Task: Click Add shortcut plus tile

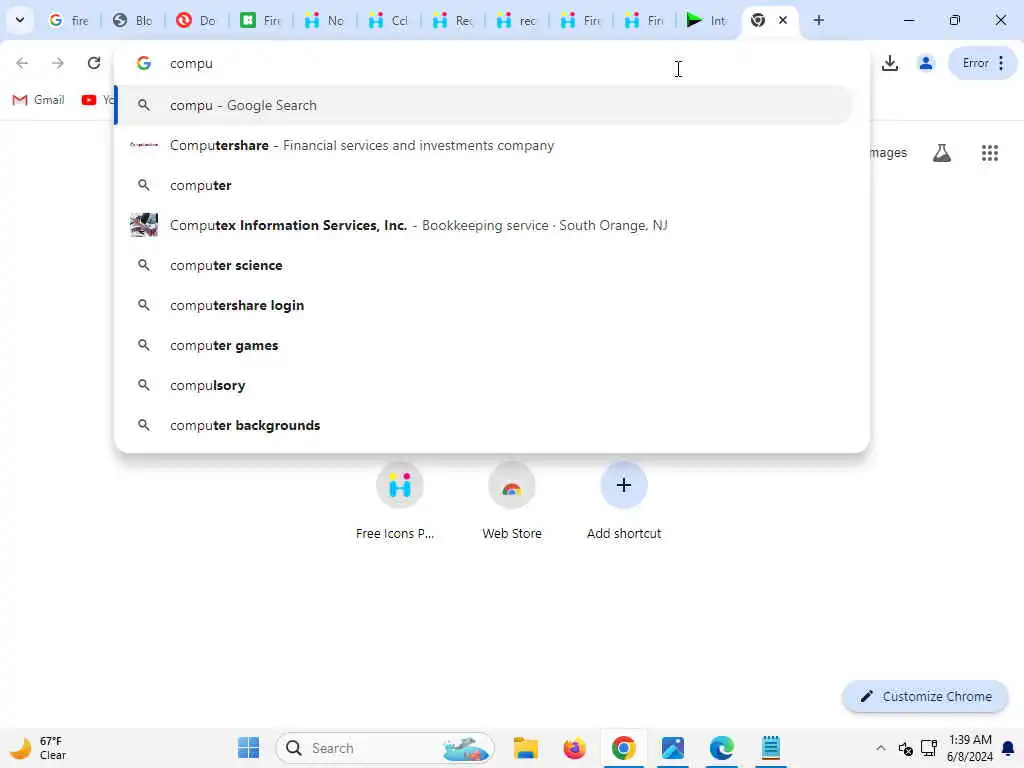Action: 624,502
